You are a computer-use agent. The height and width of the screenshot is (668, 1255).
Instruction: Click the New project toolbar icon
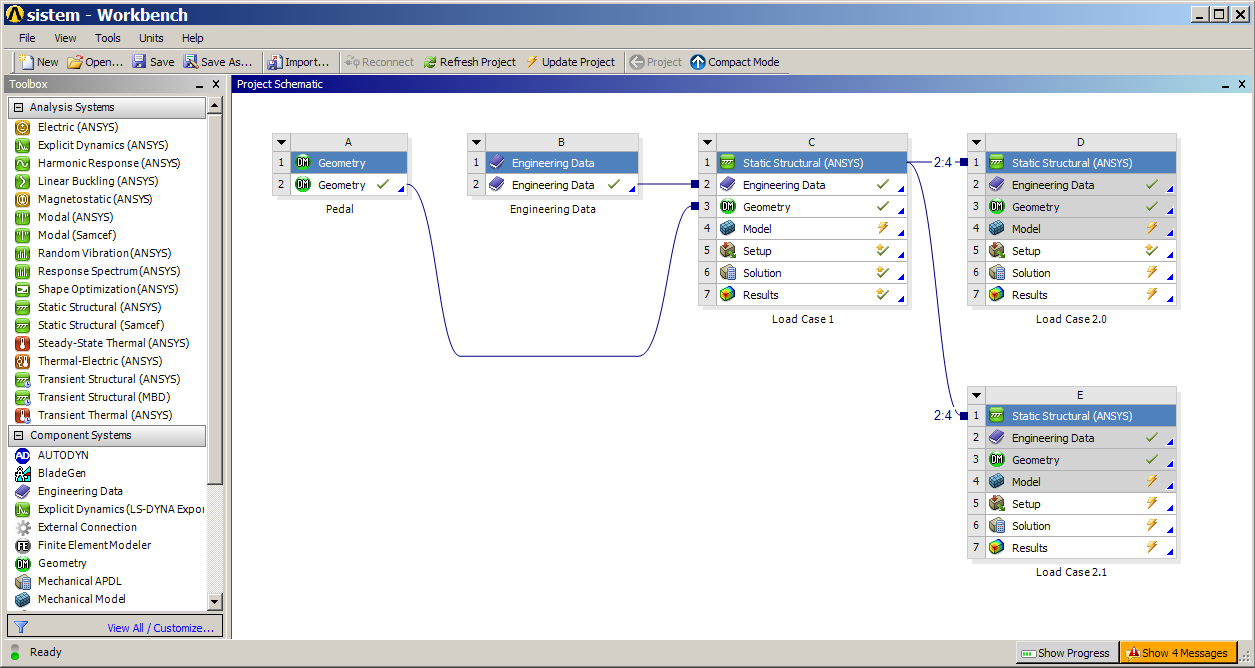[x=27, y=62]
